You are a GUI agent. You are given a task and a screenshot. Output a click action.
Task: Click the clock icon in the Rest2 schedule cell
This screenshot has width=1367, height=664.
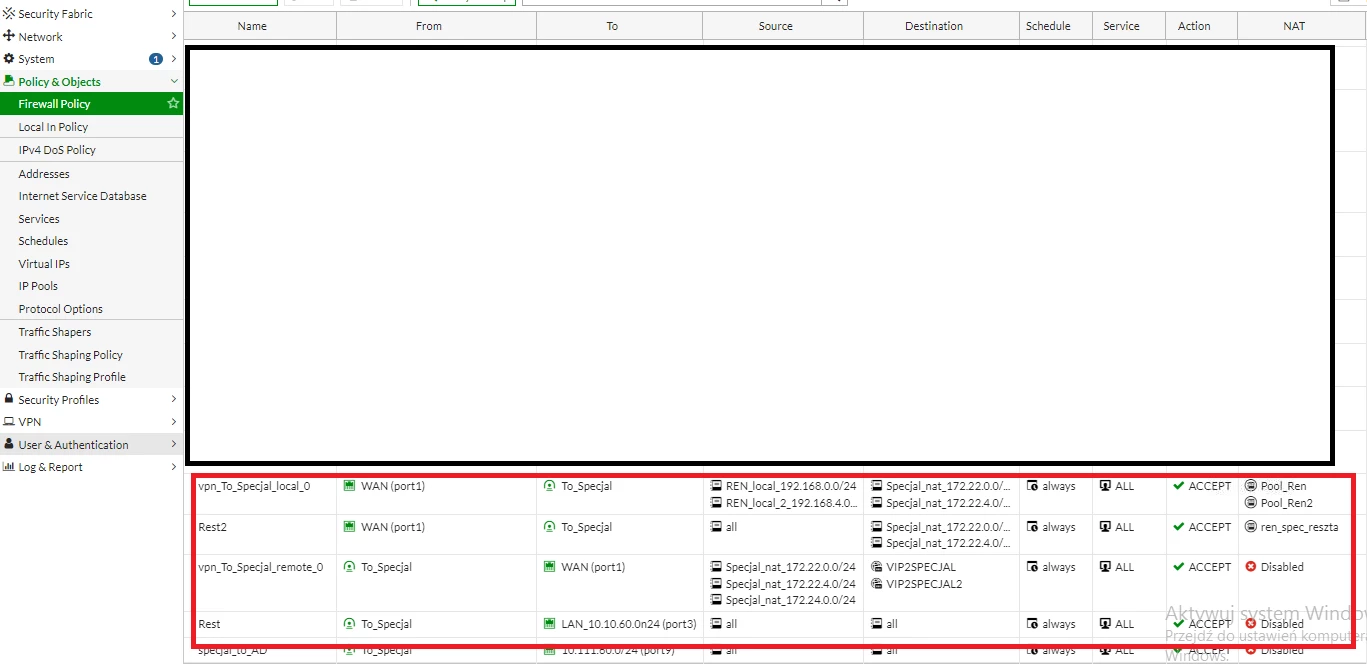coord(1033,527)
